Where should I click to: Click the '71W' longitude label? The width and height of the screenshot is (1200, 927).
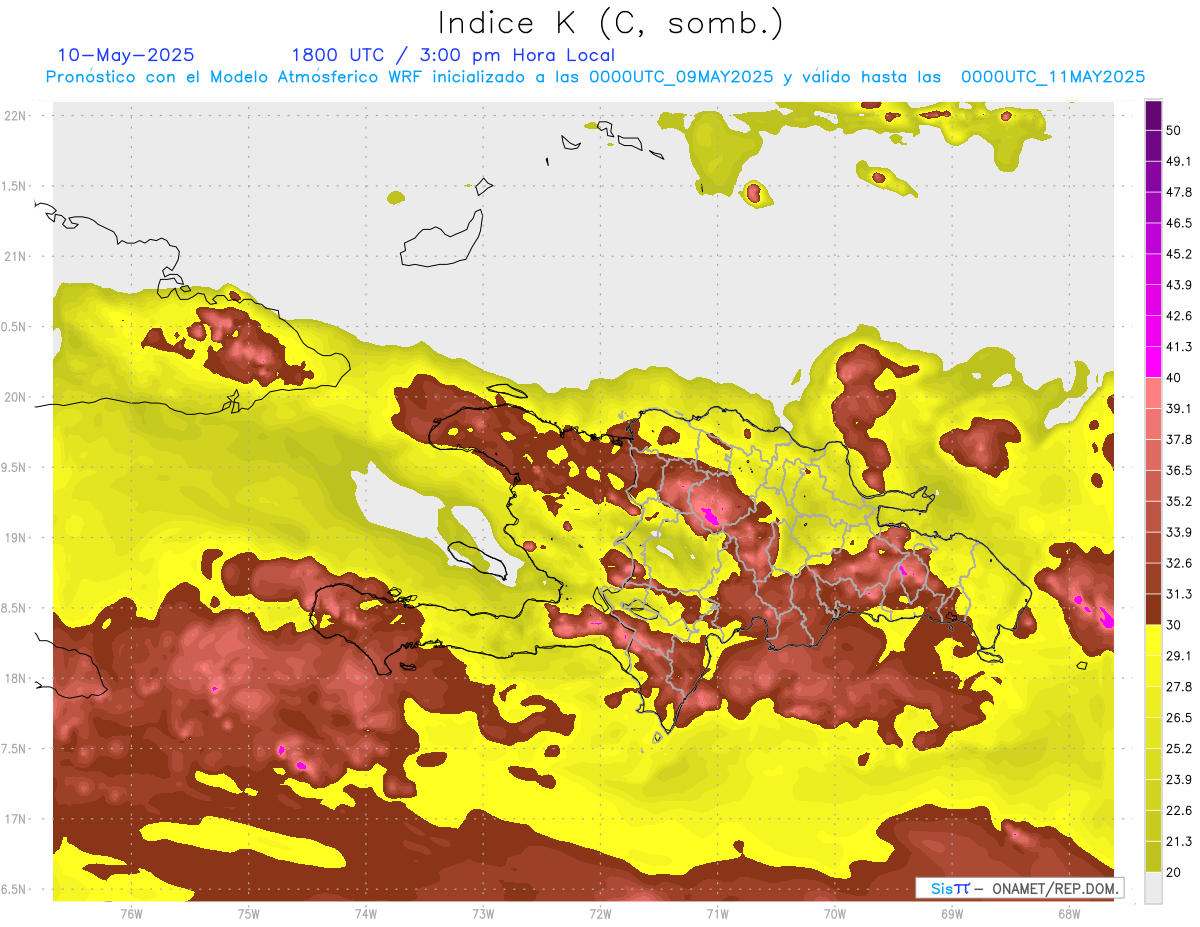(717, 914)
